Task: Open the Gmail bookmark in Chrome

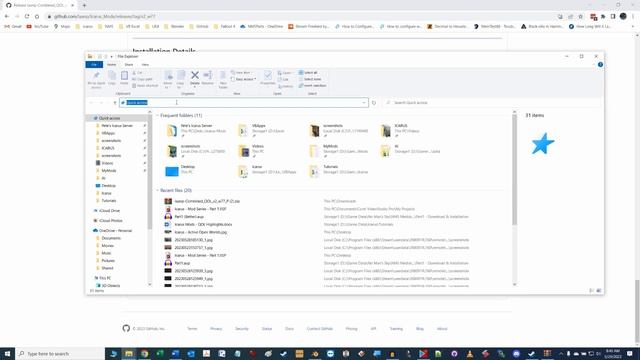Action: pyautogui.click(x=13, y=26)
